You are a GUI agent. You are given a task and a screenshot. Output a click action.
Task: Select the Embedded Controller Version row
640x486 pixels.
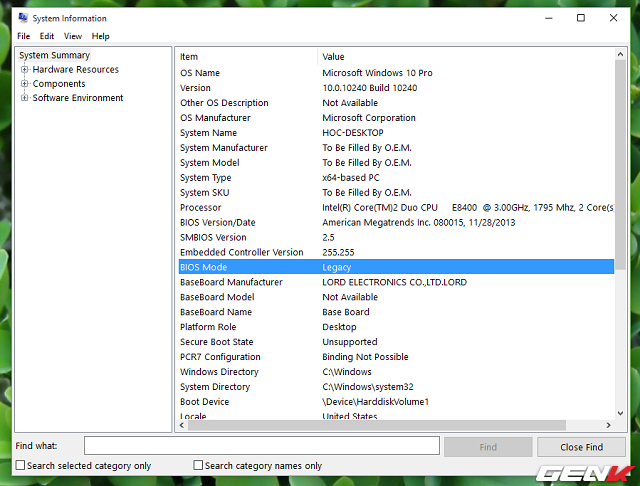(x=396, y=253)
